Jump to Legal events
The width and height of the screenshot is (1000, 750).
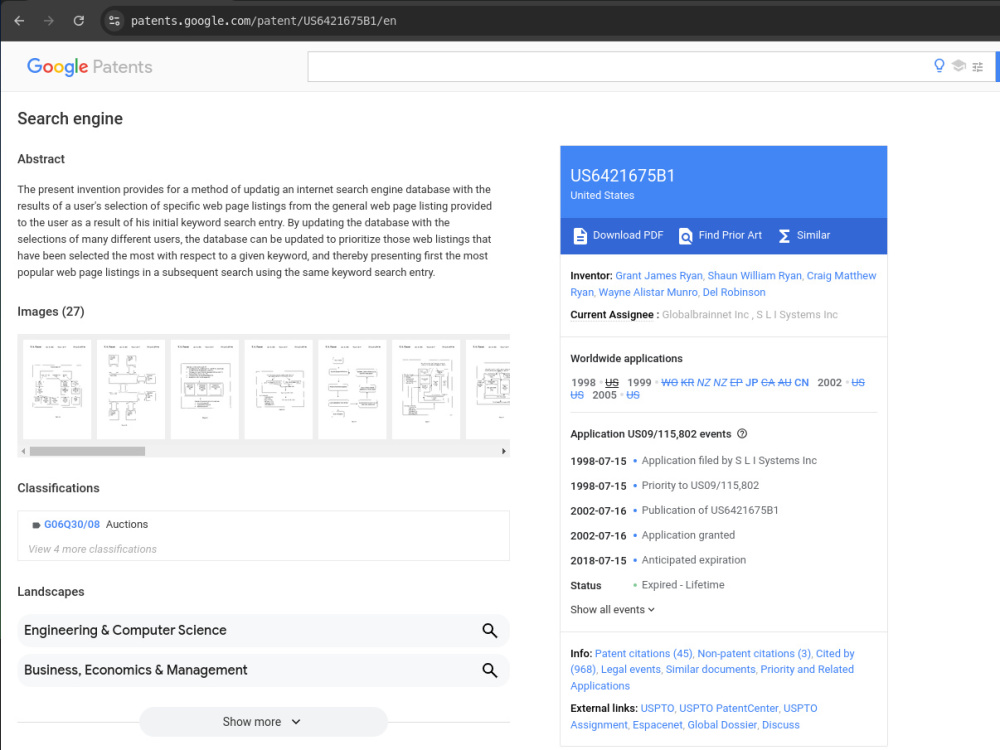click(630, 670)
